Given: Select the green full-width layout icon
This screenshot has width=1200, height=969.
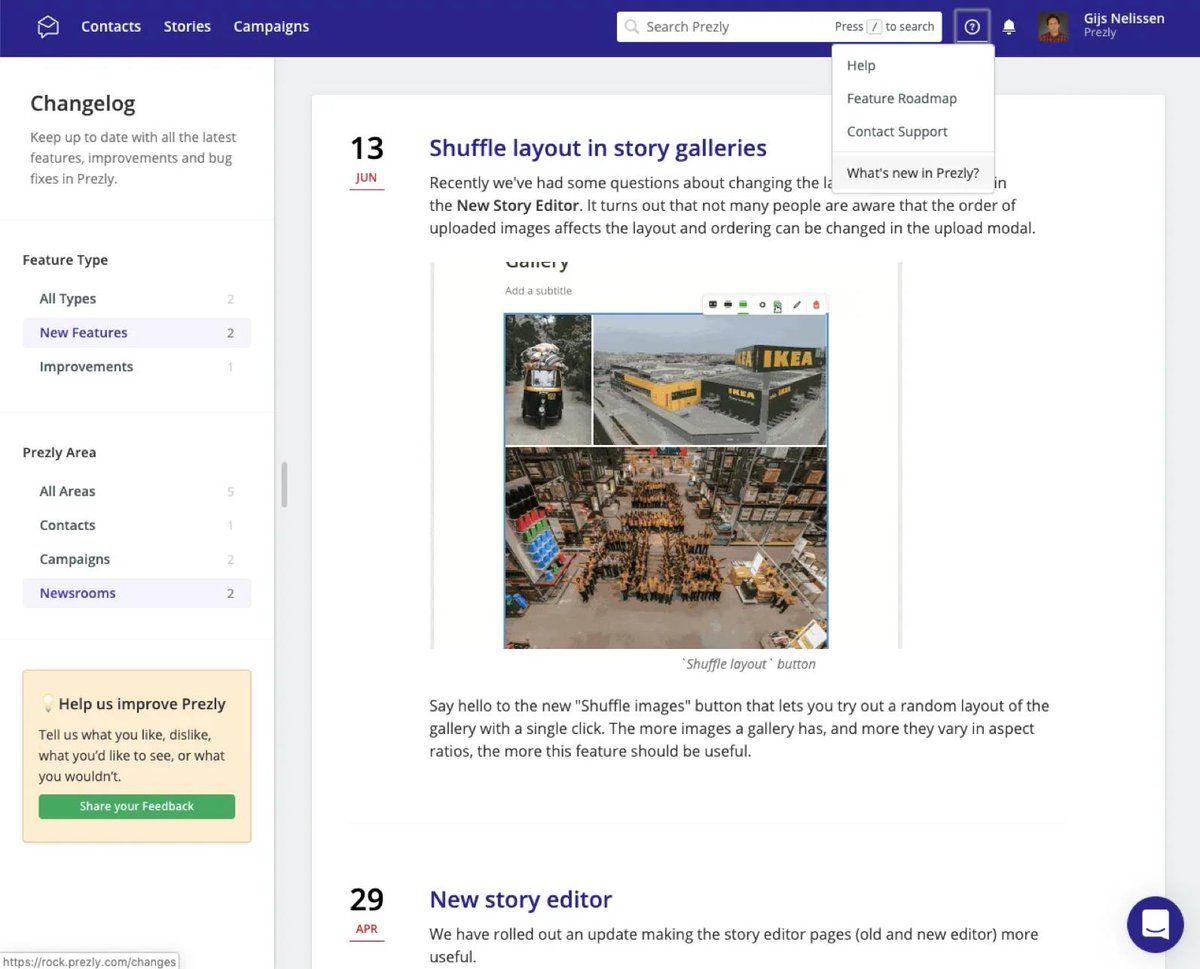Looking at the screenshot, I should pos(743,304).
